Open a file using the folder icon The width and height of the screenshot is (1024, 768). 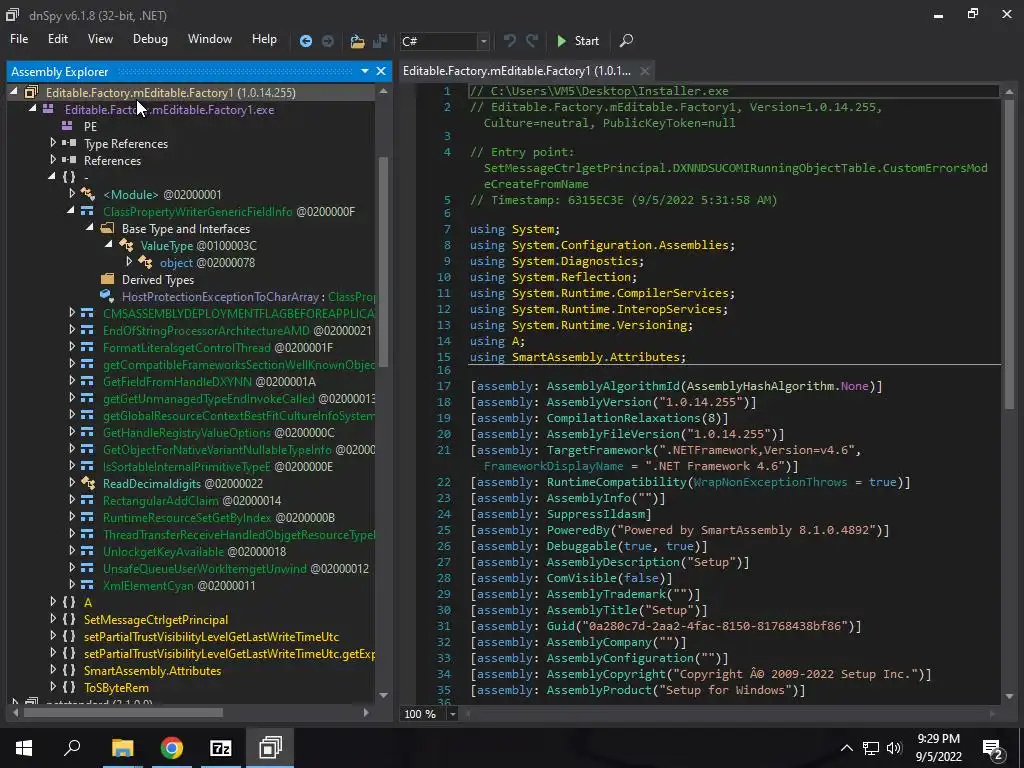357,41
